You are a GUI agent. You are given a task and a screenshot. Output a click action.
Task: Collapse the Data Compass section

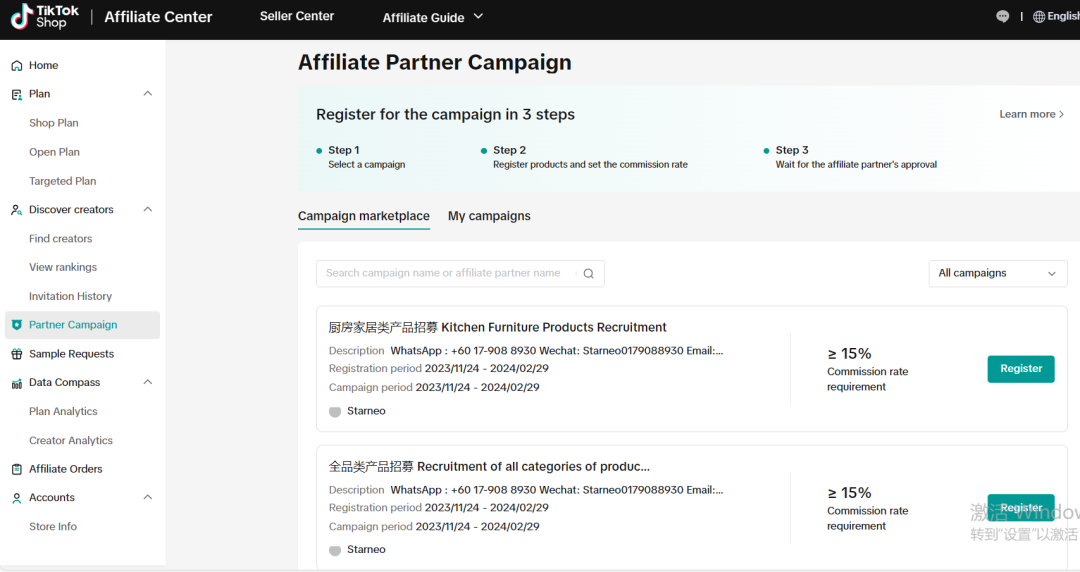(x=148, y=383)
